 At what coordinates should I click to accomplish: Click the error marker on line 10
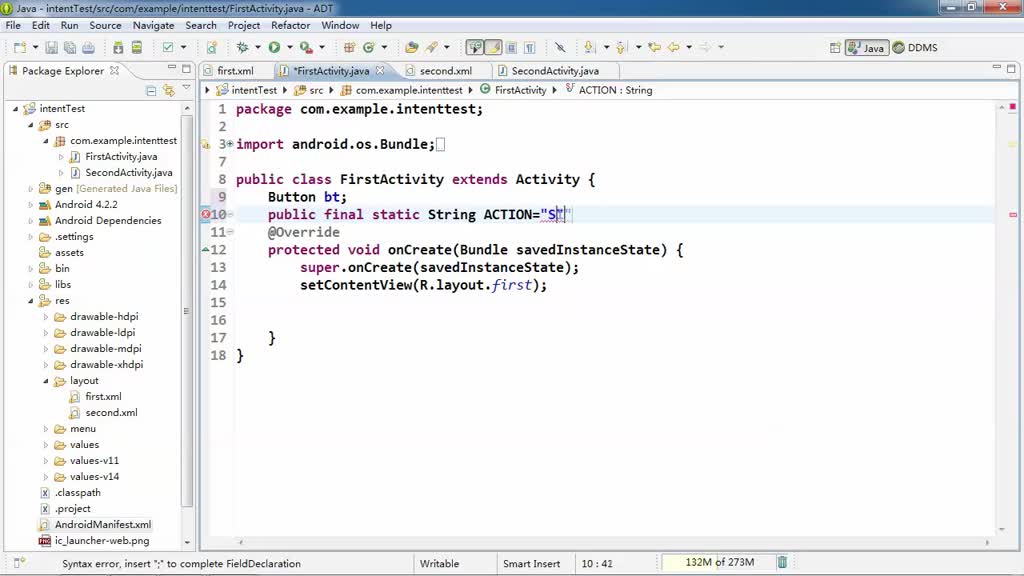click(x=206, y=214)
